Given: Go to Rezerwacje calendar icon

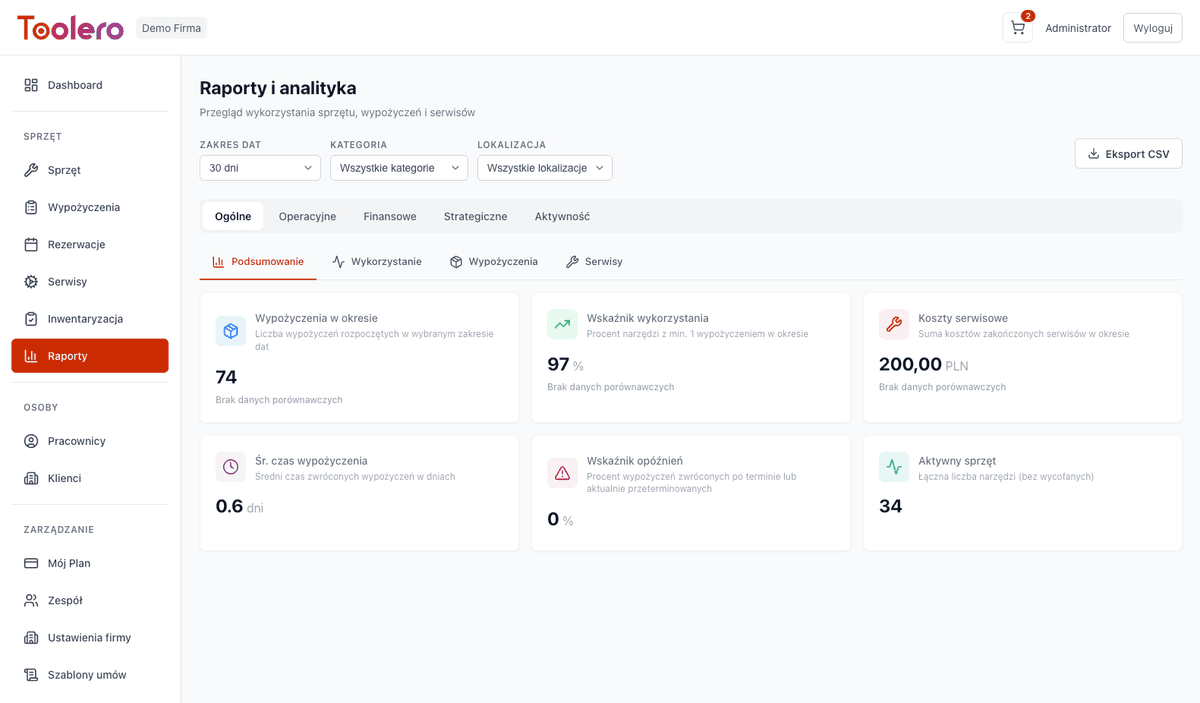Looking at the screenshot, I should coord(31,244).
